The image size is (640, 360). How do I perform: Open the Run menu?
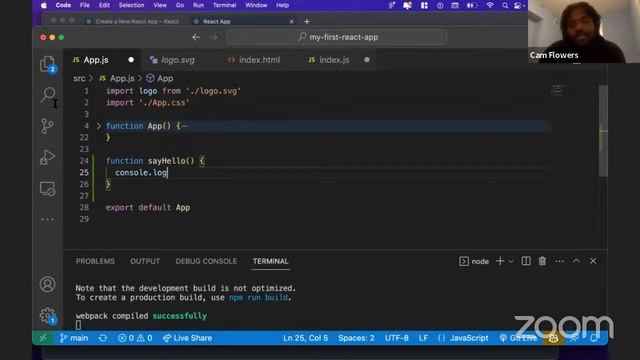(x=198, y=5)
